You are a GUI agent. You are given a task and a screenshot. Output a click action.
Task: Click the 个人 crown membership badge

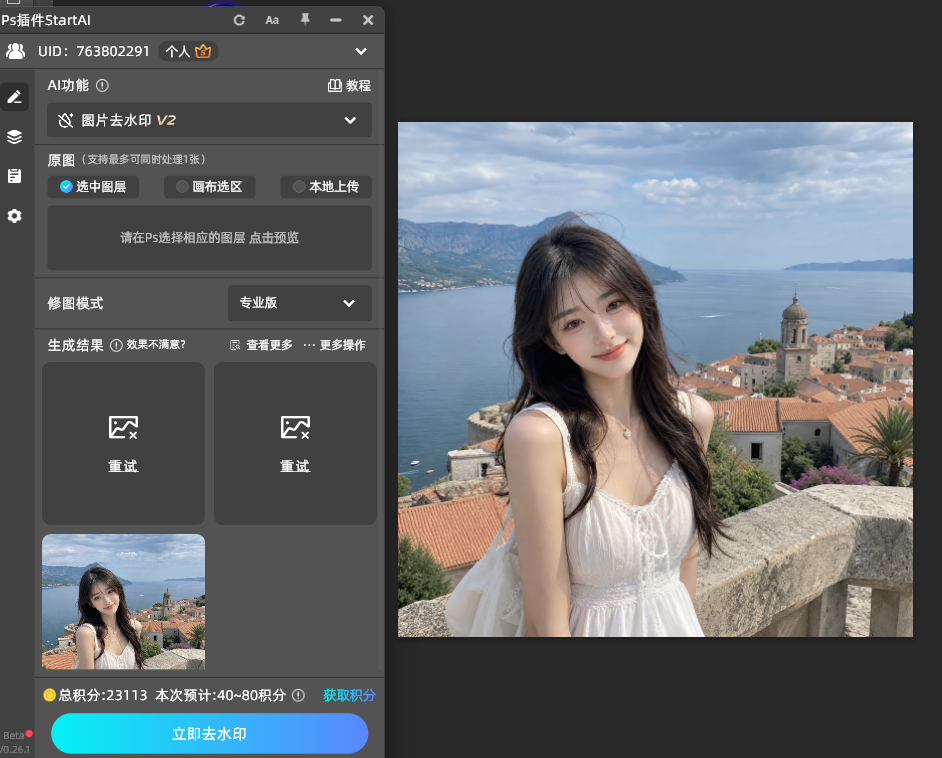[188, 51]
